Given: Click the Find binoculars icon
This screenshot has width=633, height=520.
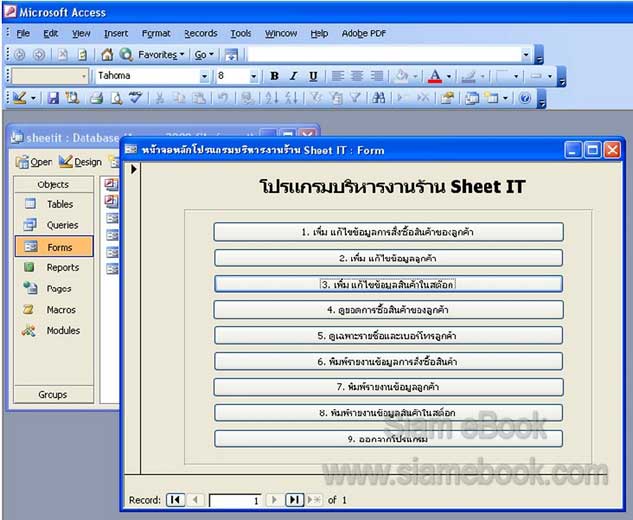Looking at the screenshot, I should click(379, 98).
